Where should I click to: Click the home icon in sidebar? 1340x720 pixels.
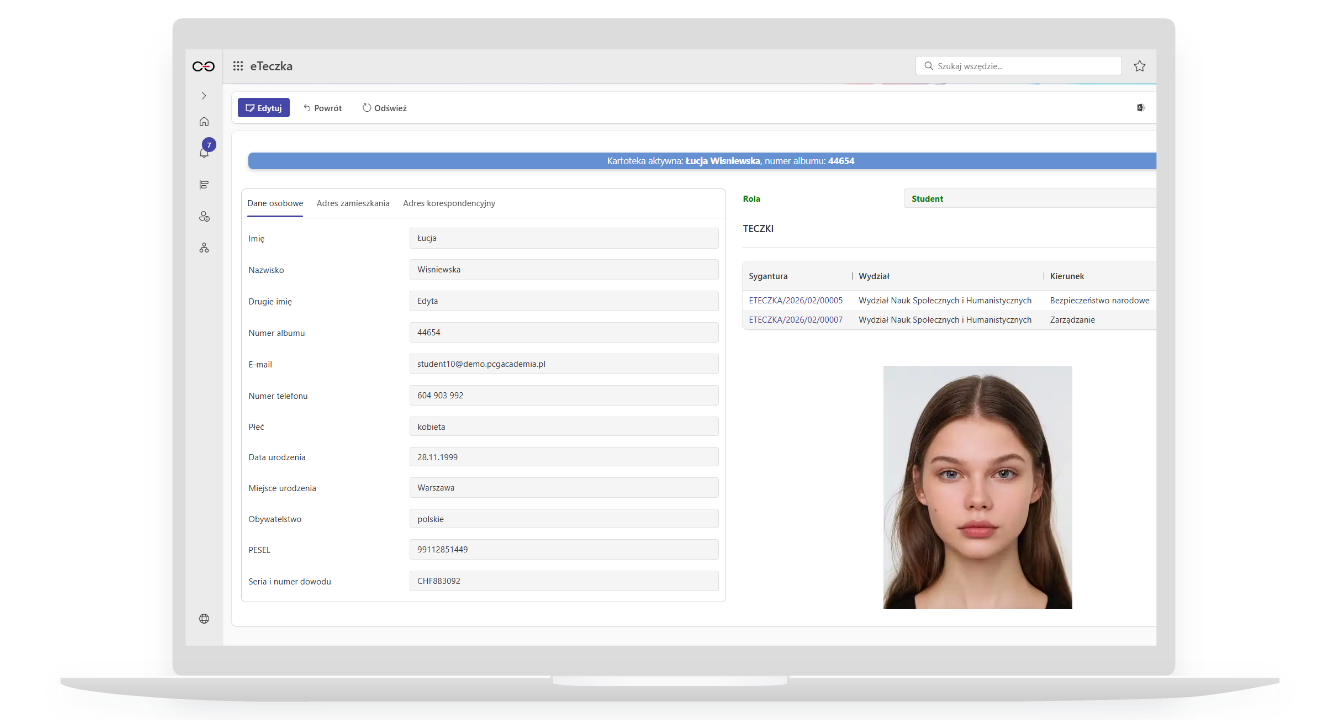click(204, 121)
